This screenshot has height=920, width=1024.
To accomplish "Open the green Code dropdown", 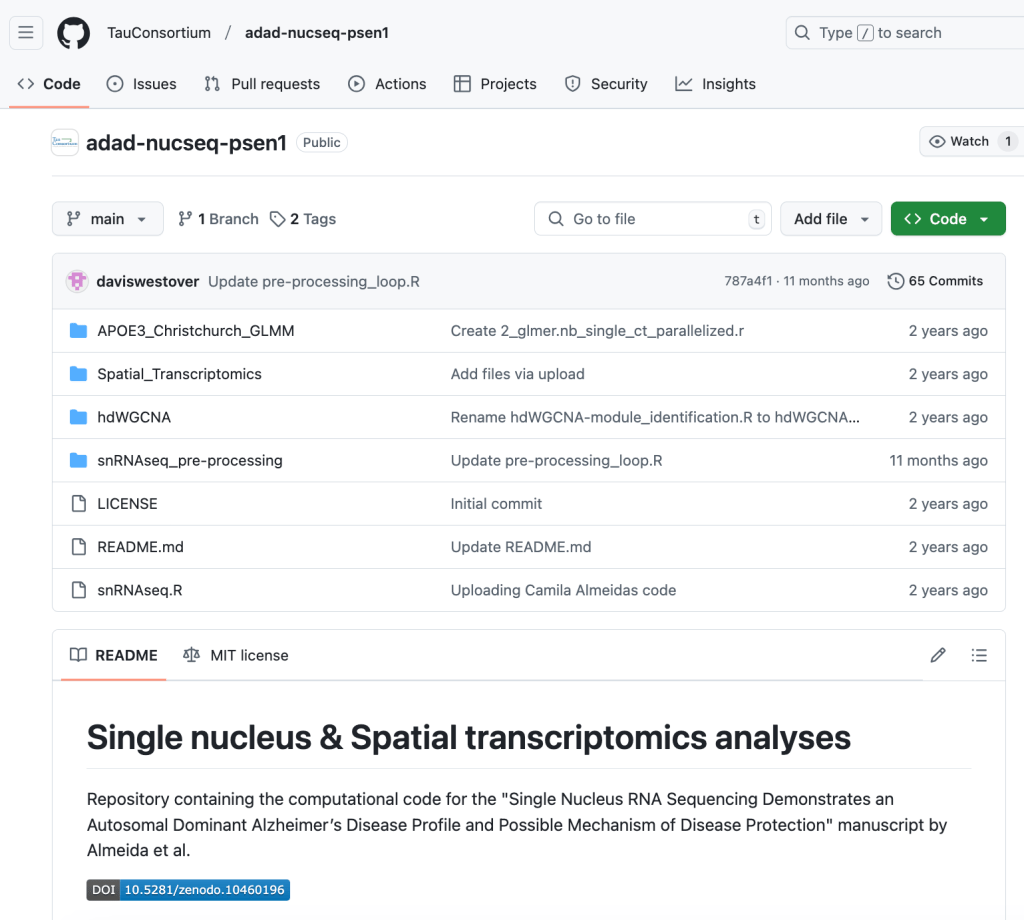I will (x=947, y=219).
